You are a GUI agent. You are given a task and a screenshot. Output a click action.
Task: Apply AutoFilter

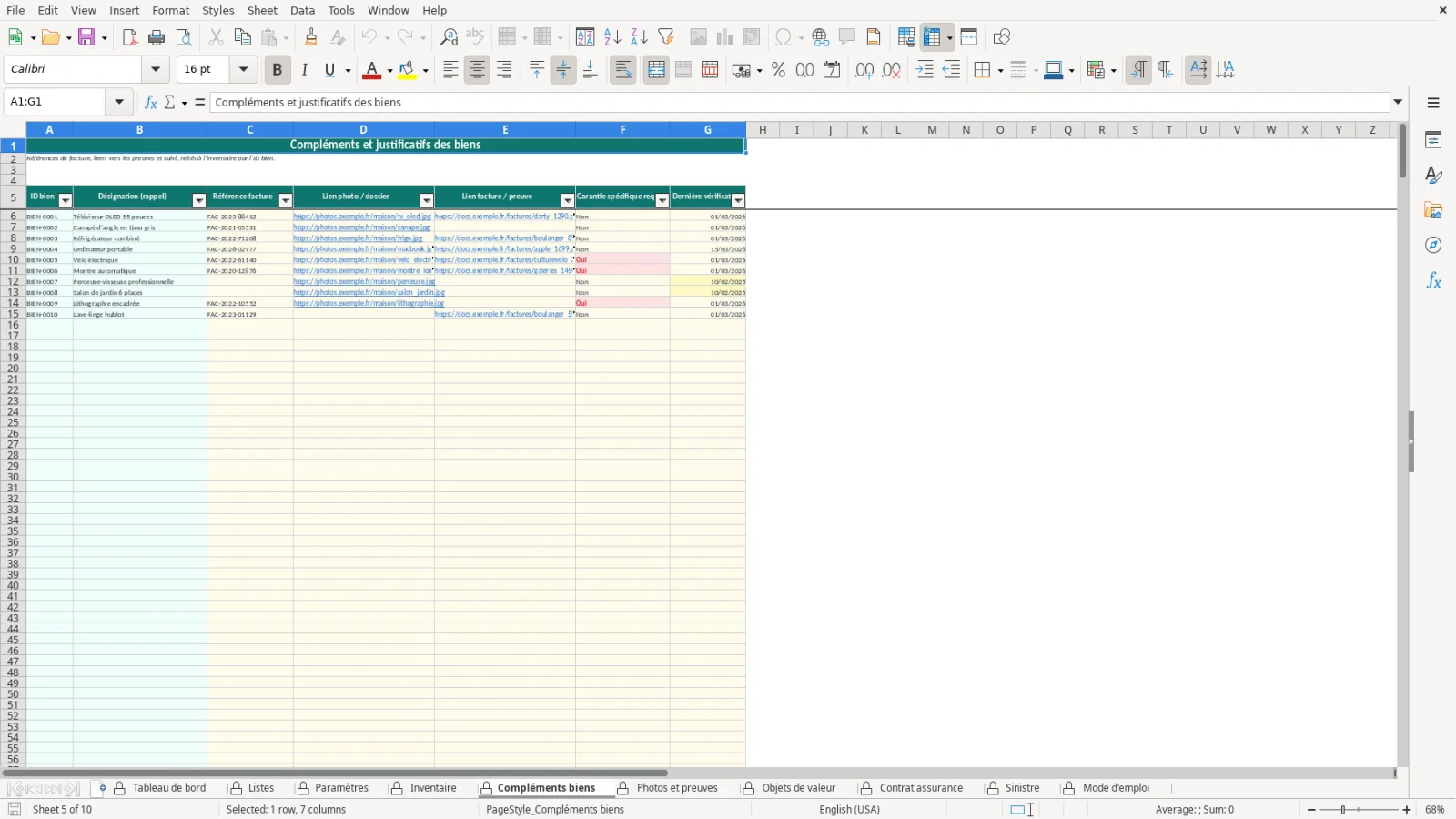pos(666,37)
